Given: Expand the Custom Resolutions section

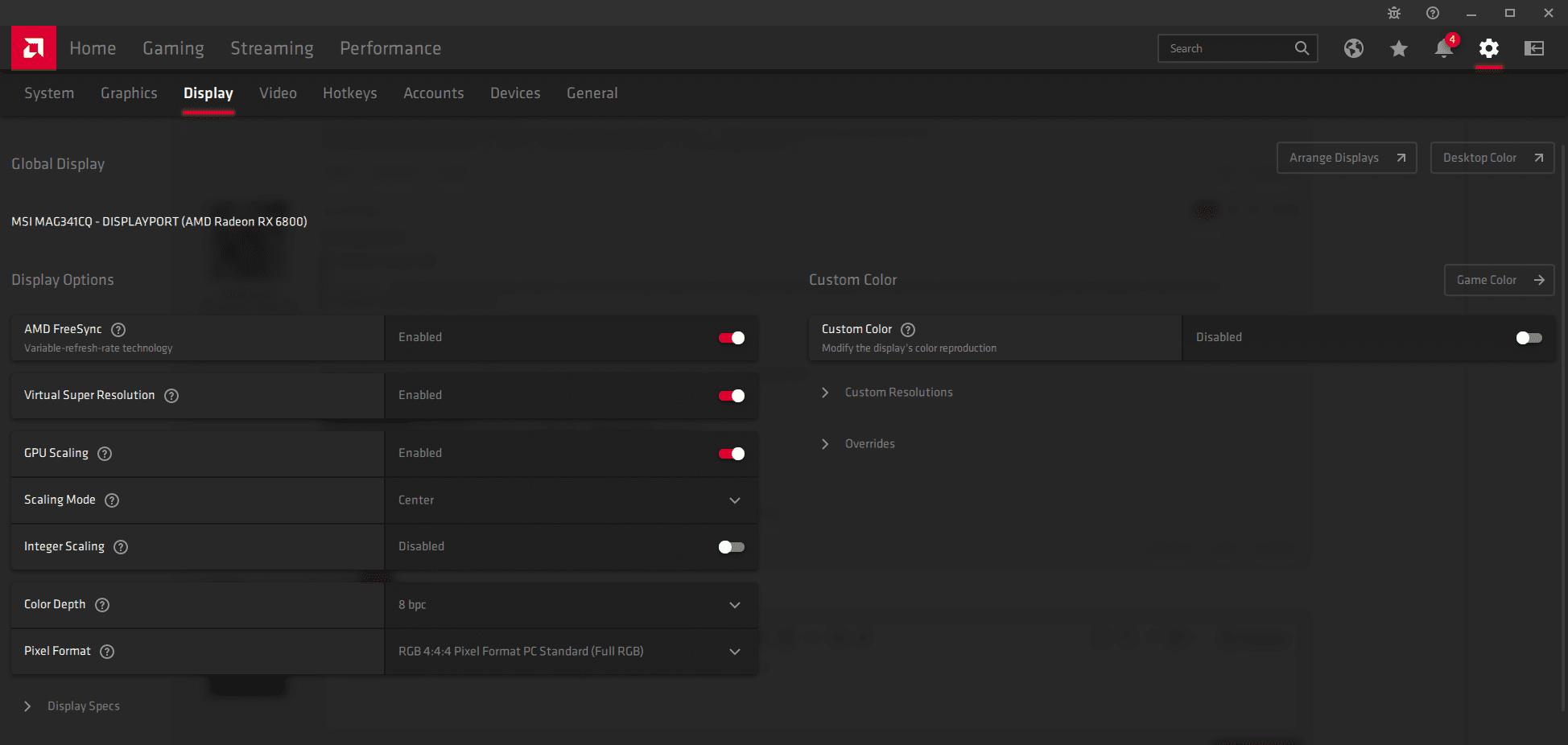Looking at the screenshot, I should [x=897, y=393].
